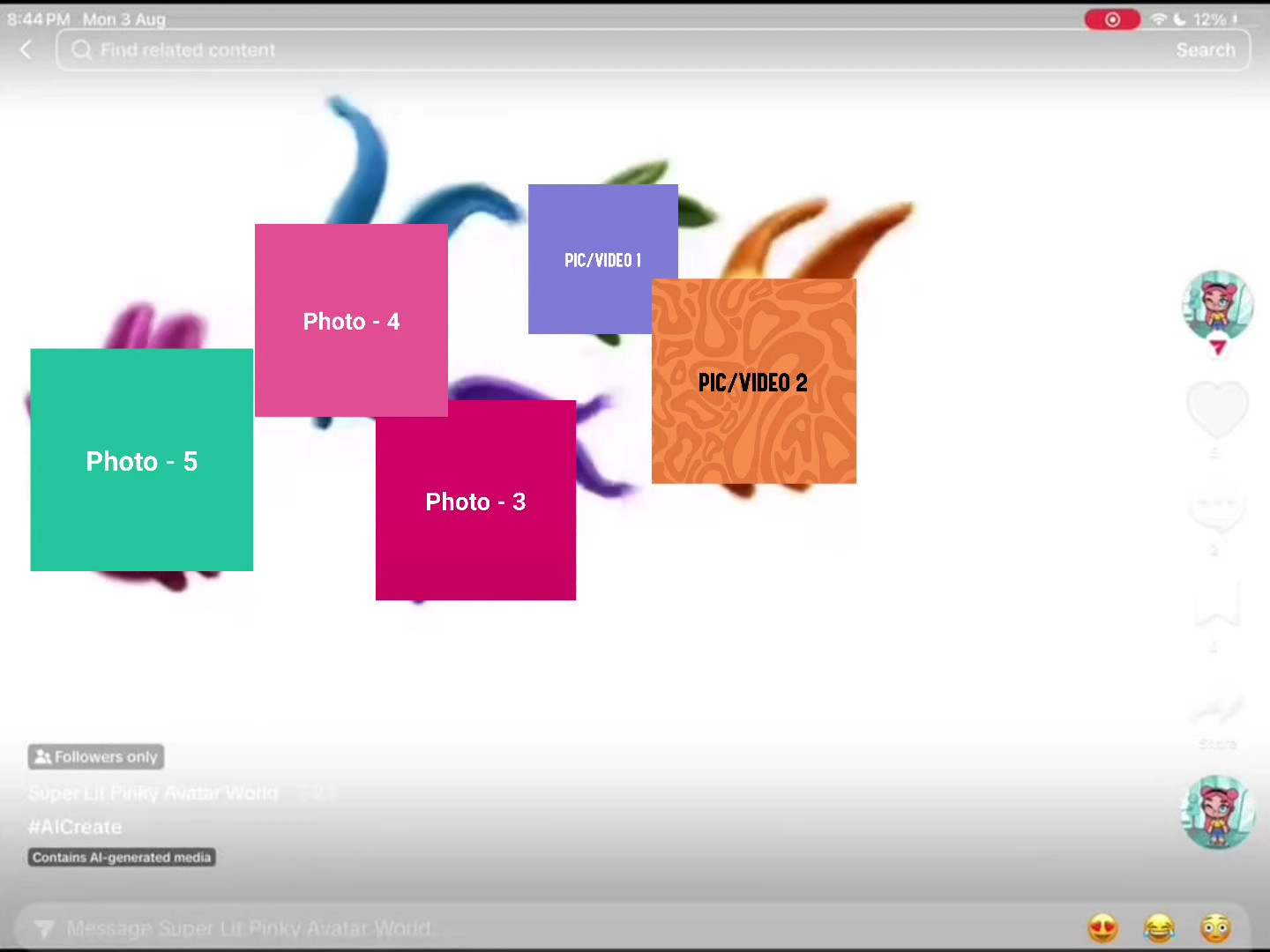Share the video via arrow icon
Screen dimensions: 1270x952
point(1217,707)
